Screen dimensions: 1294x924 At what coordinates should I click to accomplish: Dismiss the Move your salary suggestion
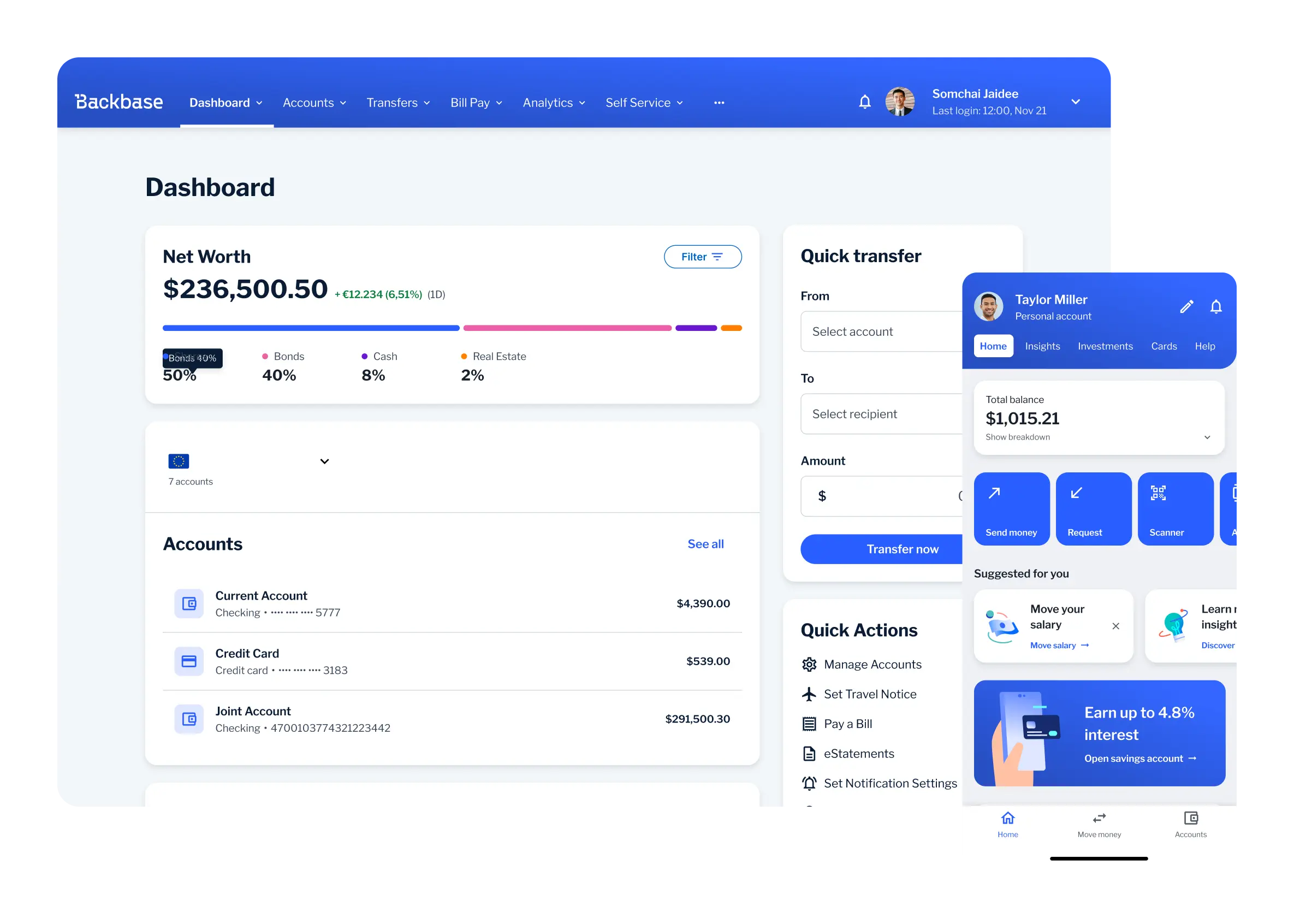[1115, 626]
